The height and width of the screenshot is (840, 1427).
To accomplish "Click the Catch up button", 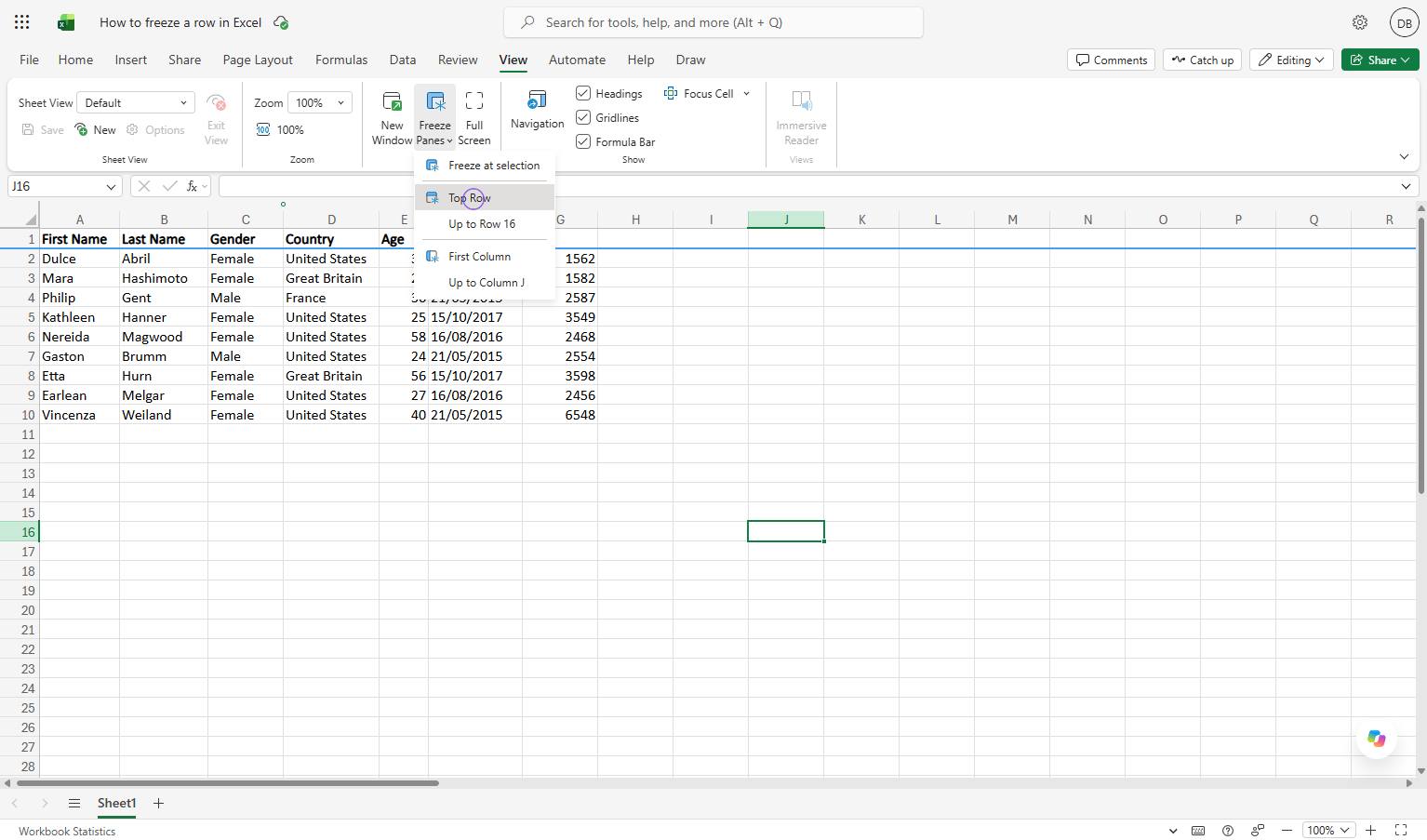I will (x=1202, y=60).
